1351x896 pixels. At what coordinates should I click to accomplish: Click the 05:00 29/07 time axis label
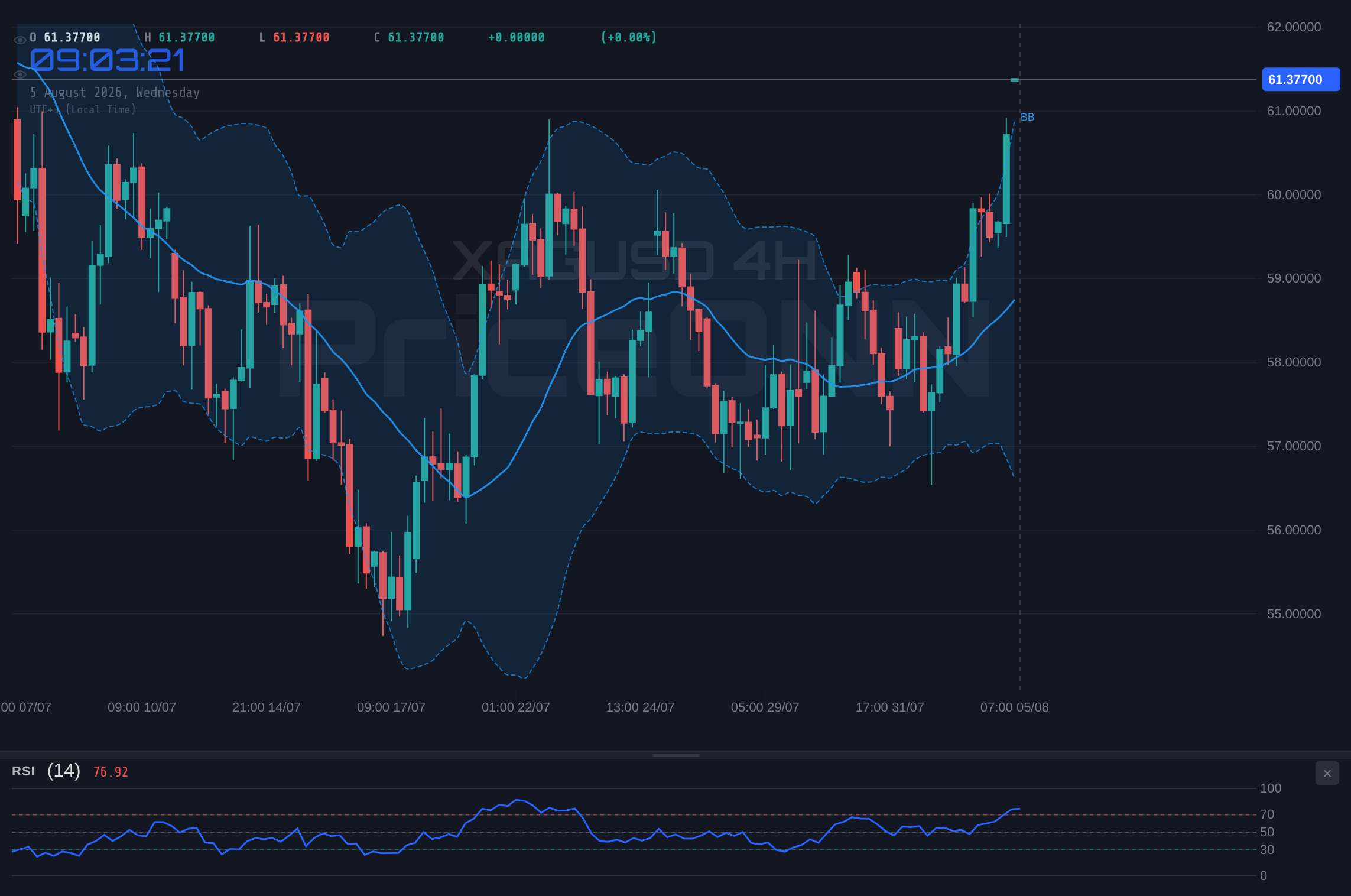tap(765, 707)
